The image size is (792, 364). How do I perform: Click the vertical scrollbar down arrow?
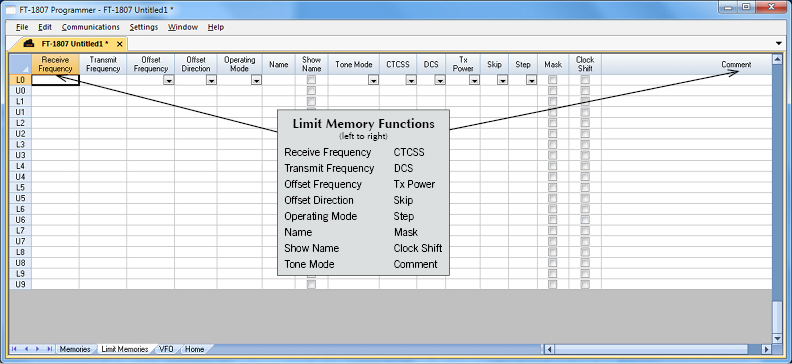(x=778, y=338)
